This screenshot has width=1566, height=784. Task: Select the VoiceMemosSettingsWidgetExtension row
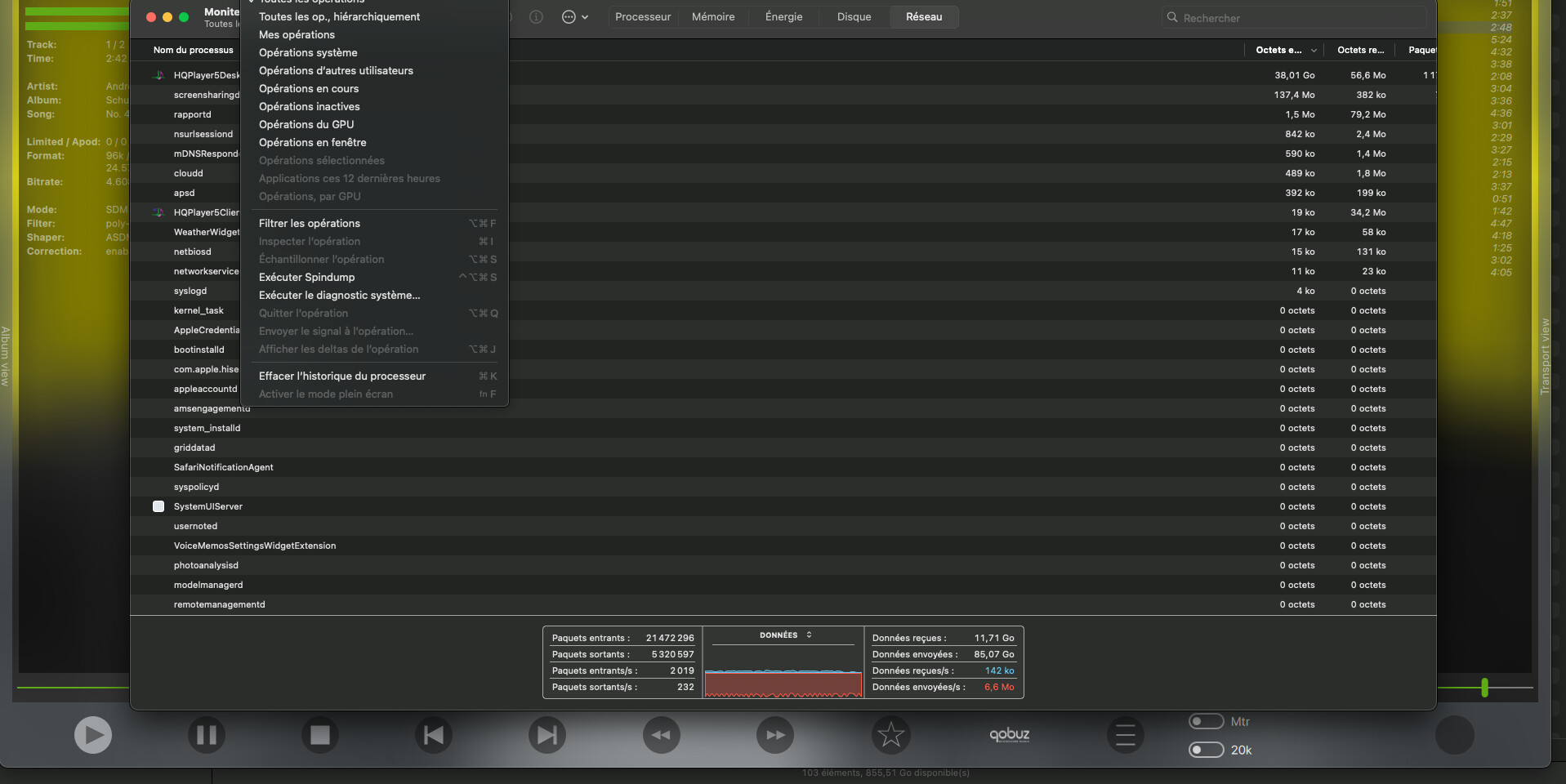click(783, 546)
